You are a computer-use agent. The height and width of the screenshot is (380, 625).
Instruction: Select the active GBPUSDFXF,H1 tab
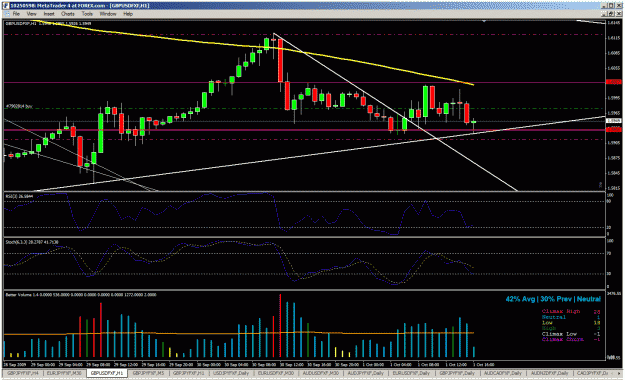pos(106,373)
